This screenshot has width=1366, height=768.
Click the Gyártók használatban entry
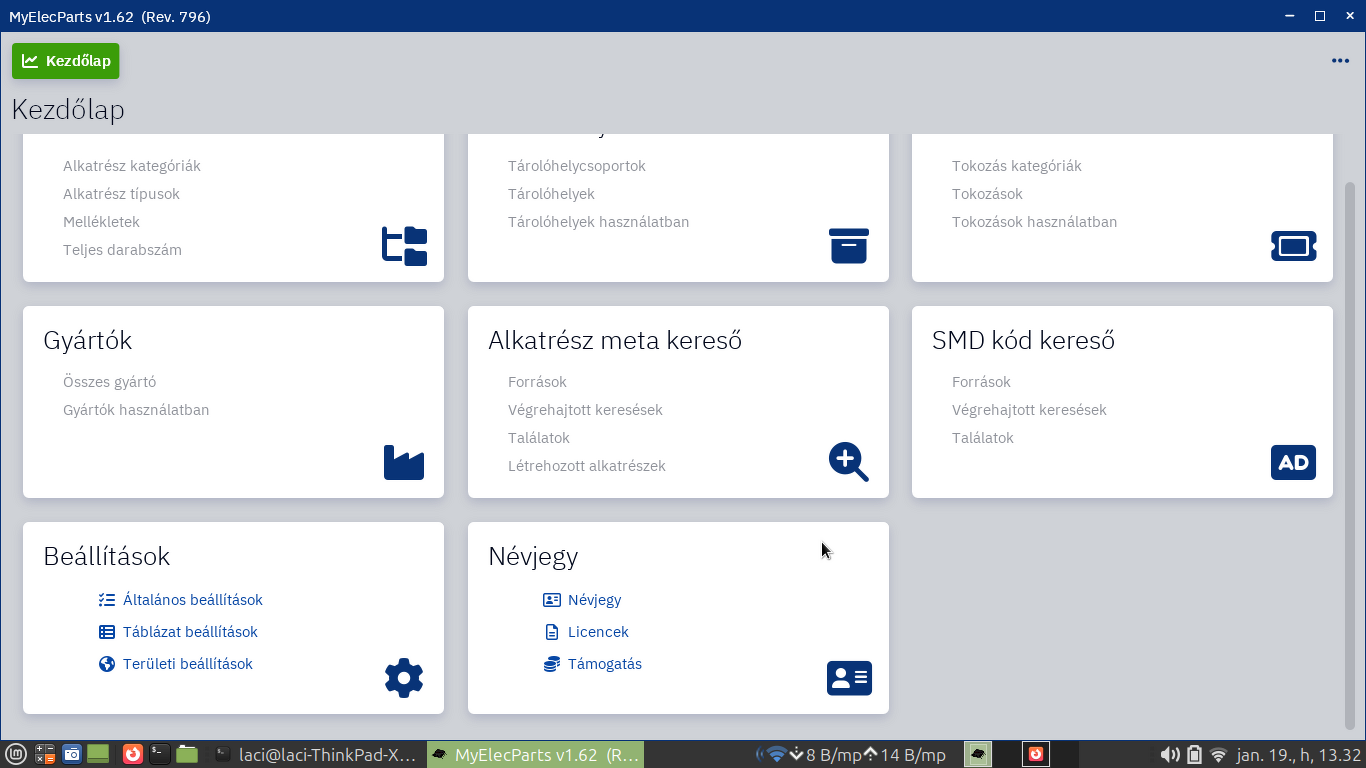point(136,410)
